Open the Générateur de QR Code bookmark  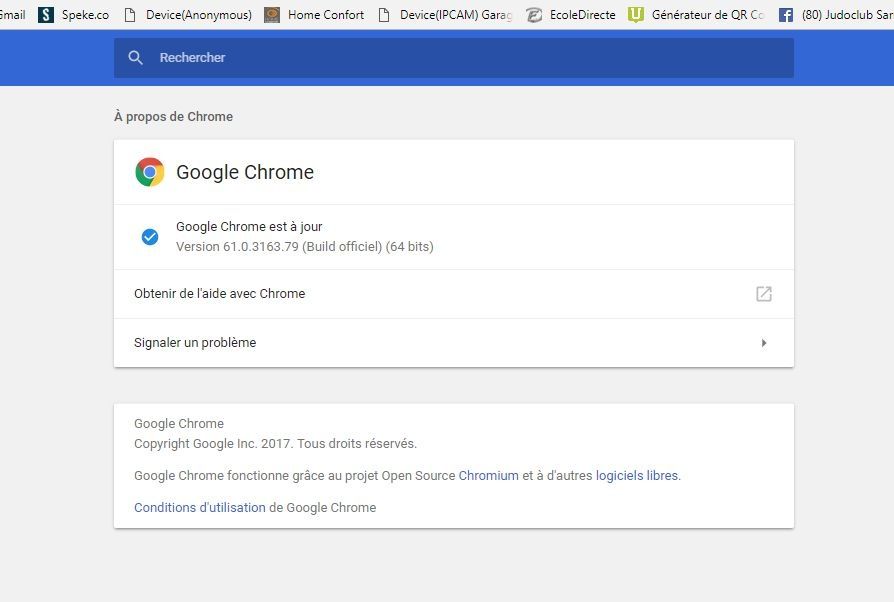pos(696,15)
